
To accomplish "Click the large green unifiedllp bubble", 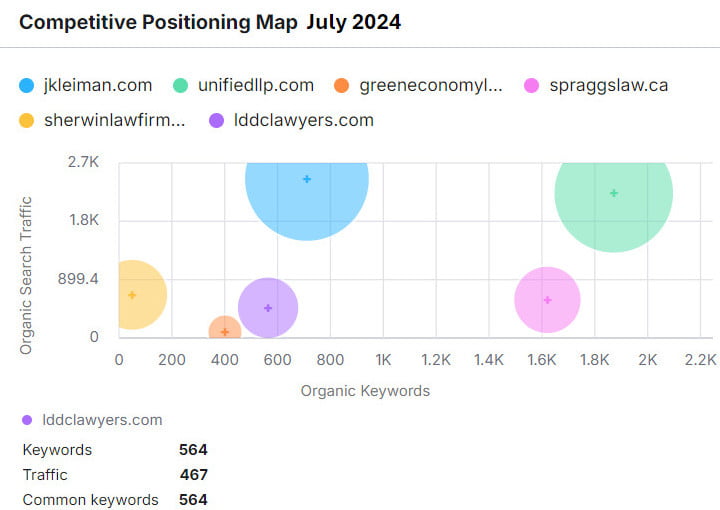I will (x=613, y=193).
